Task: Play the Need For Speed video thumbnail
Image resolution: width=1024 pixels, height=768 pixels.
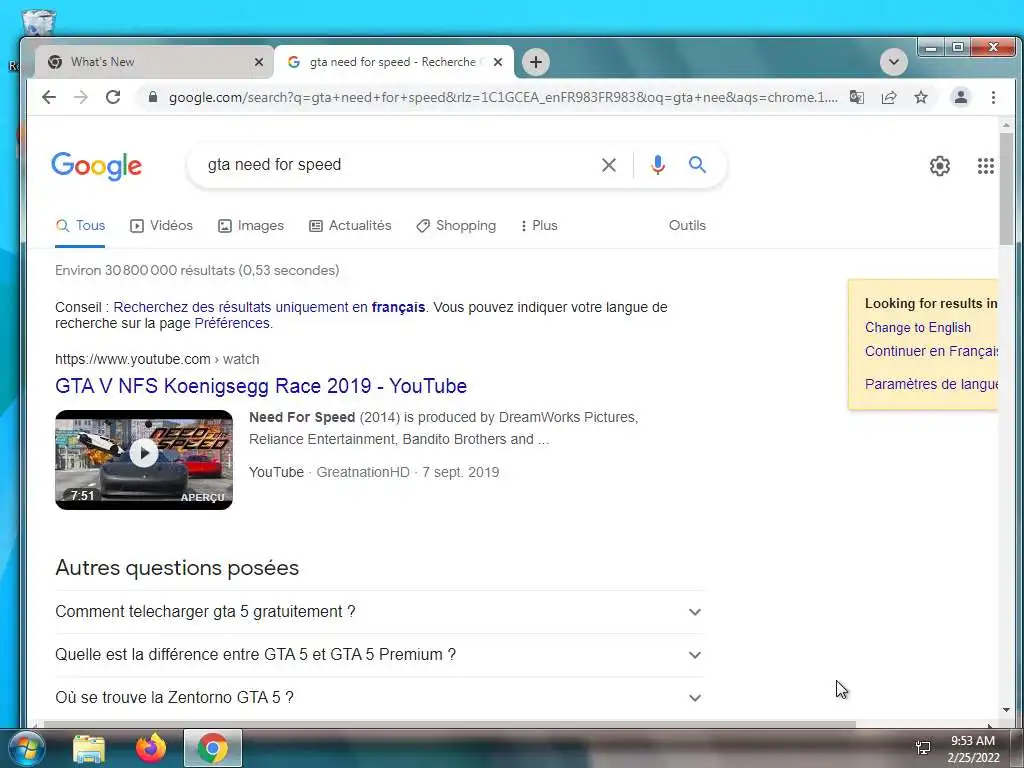Action: [144, 460]
